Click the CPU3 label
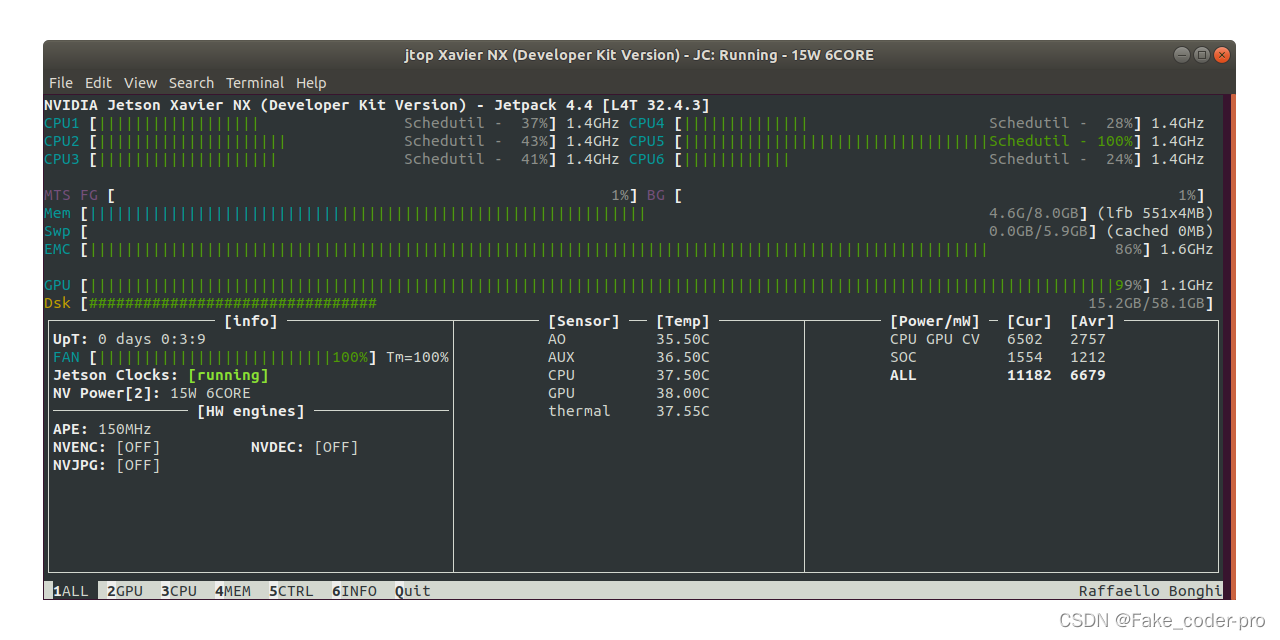 (61, 159)
